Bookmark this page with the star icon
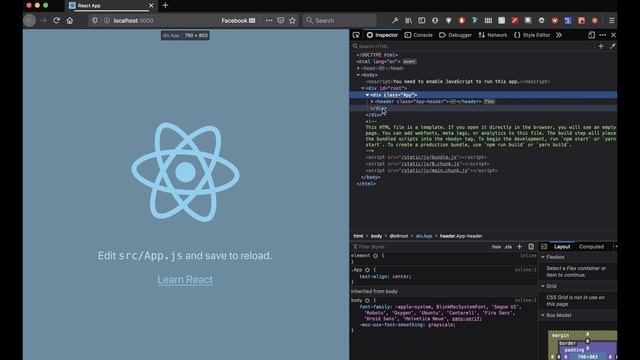 292,20
